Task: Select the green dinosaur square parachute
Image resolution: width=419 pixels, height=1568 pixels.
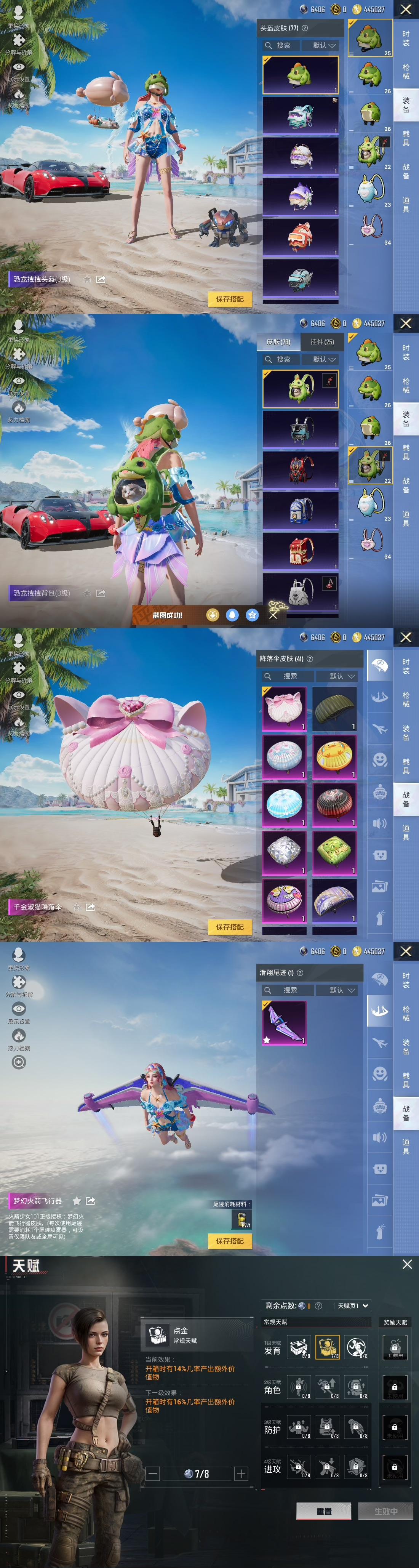Action: [x=334, y=853]
